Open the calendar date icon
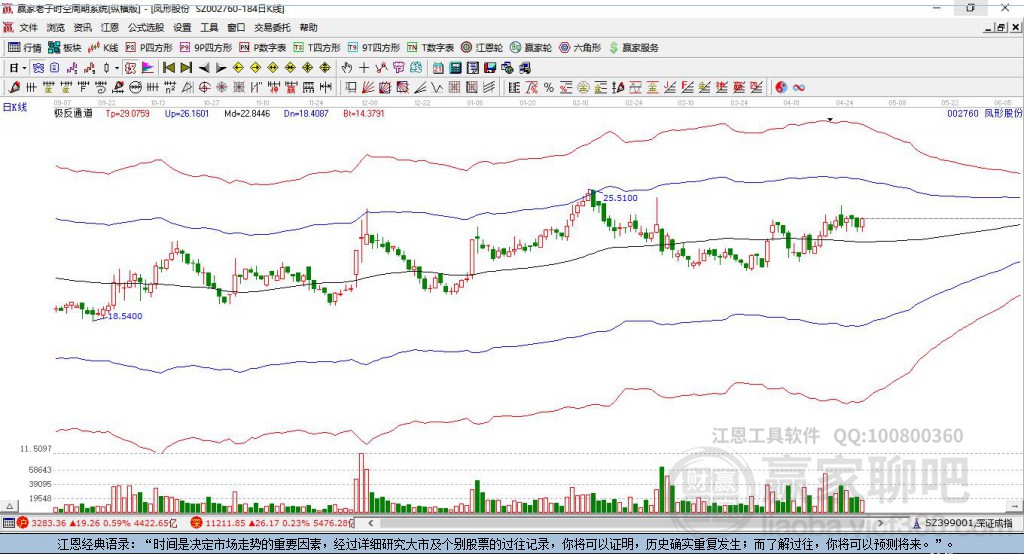1024x554 pixels. 438,68
